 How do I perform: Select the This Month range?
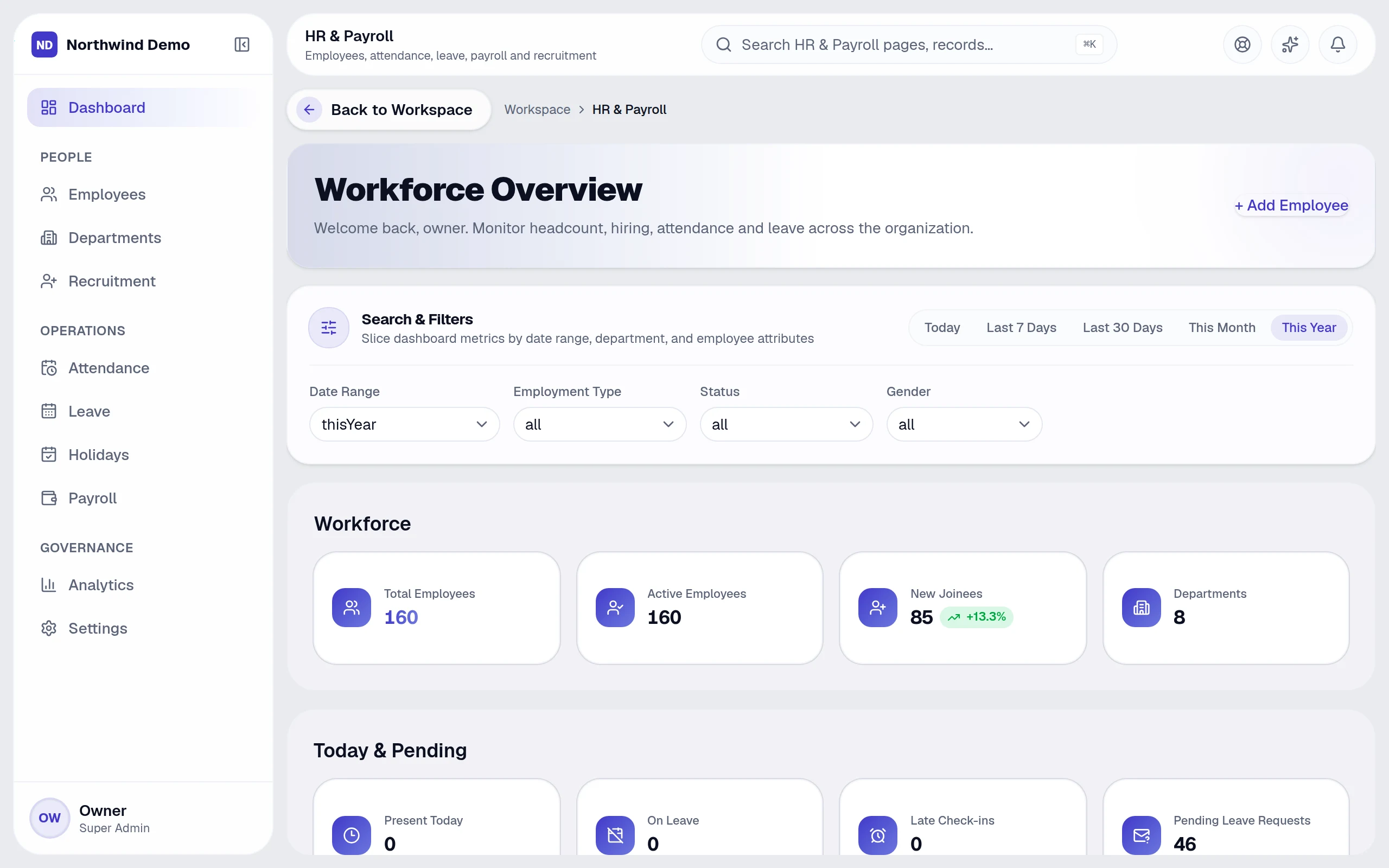click(1221, 327)
